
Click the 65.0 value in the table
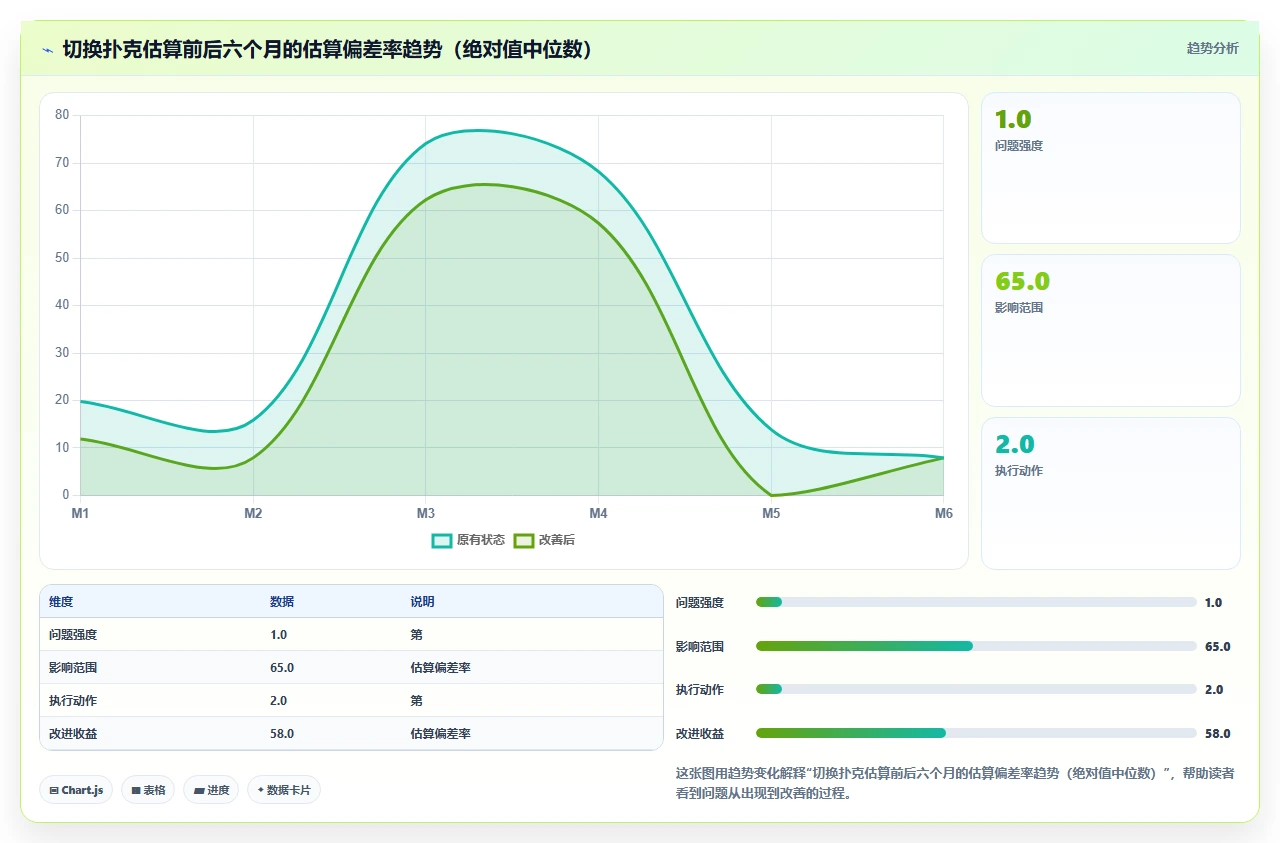282,667
